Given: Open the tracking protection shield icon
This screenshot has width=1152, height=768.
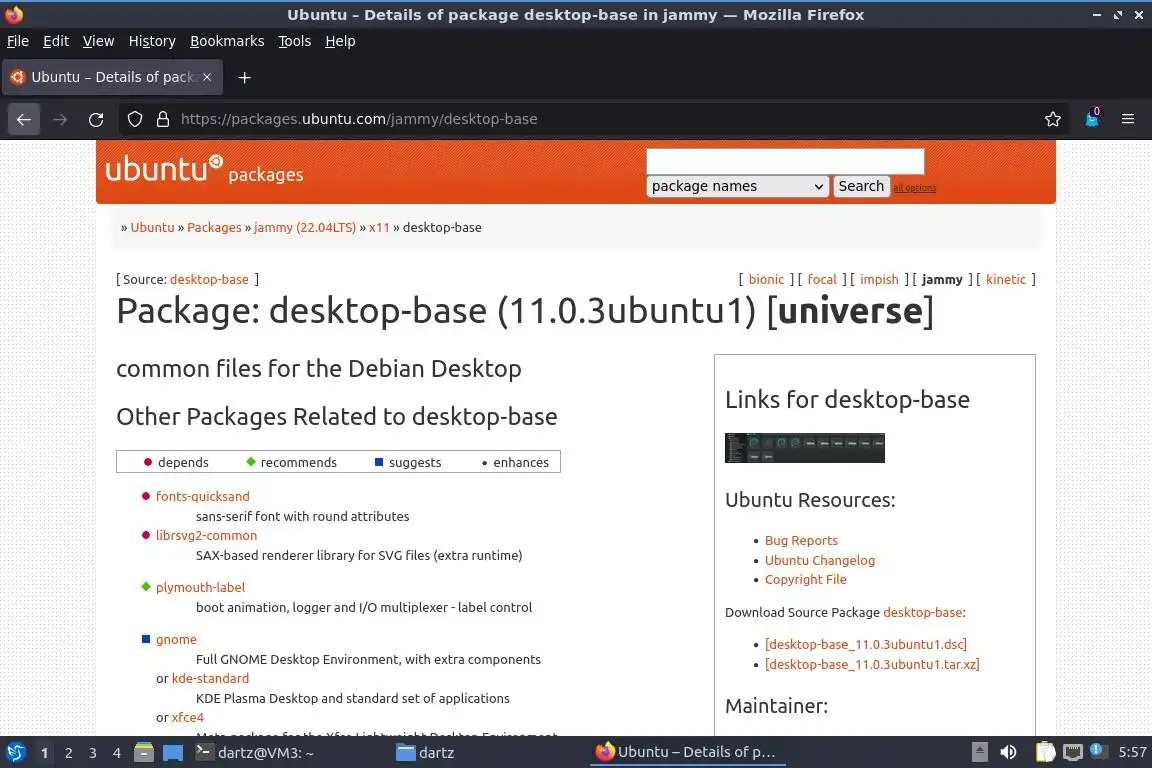Looking at the screenshot, I should (x=134, y=119).
